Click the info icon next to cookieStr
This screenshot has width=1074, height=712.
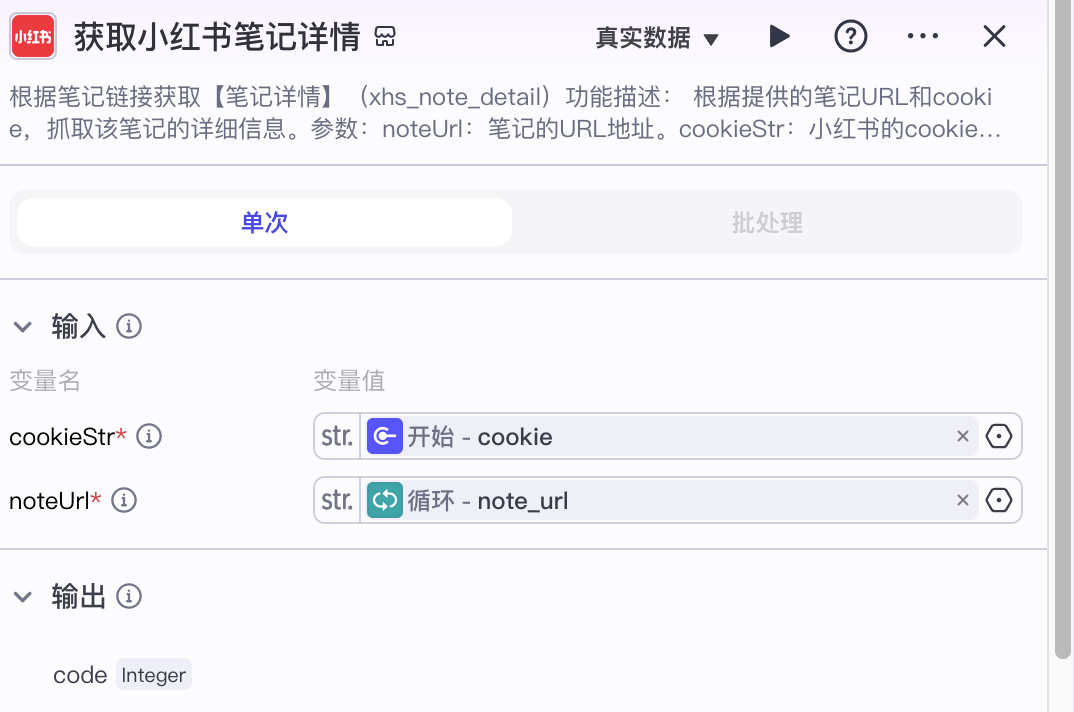pyautogui.click(x=149, y=436)
